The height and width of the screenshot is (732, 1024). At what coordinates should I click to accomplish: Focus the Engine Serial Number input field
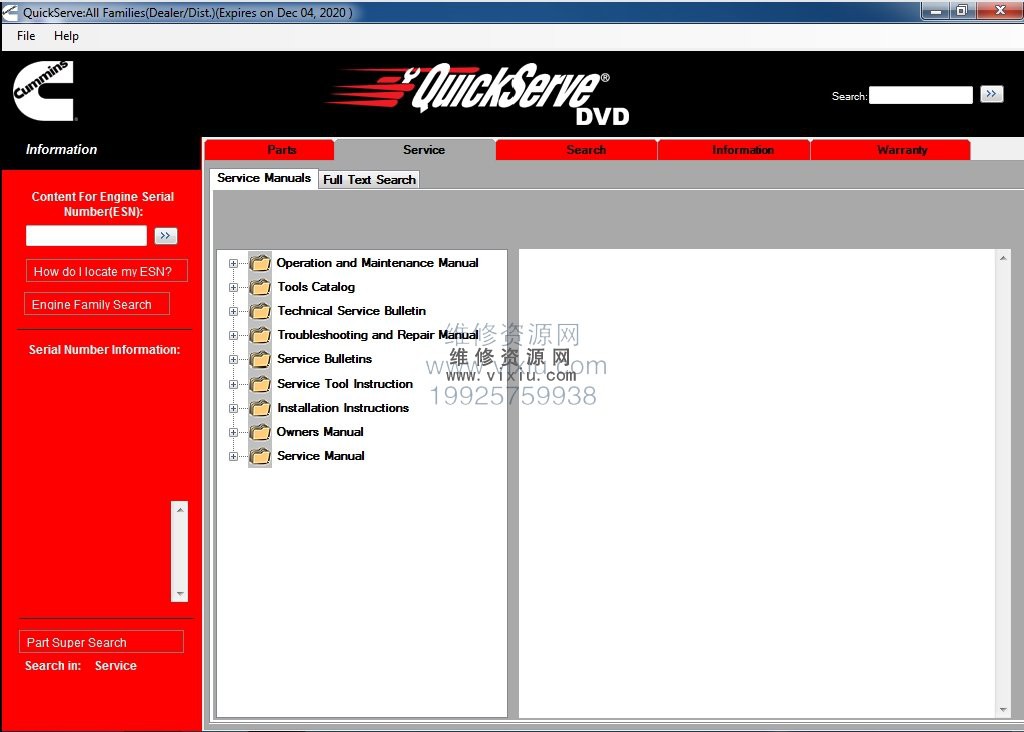click(86, 236)
